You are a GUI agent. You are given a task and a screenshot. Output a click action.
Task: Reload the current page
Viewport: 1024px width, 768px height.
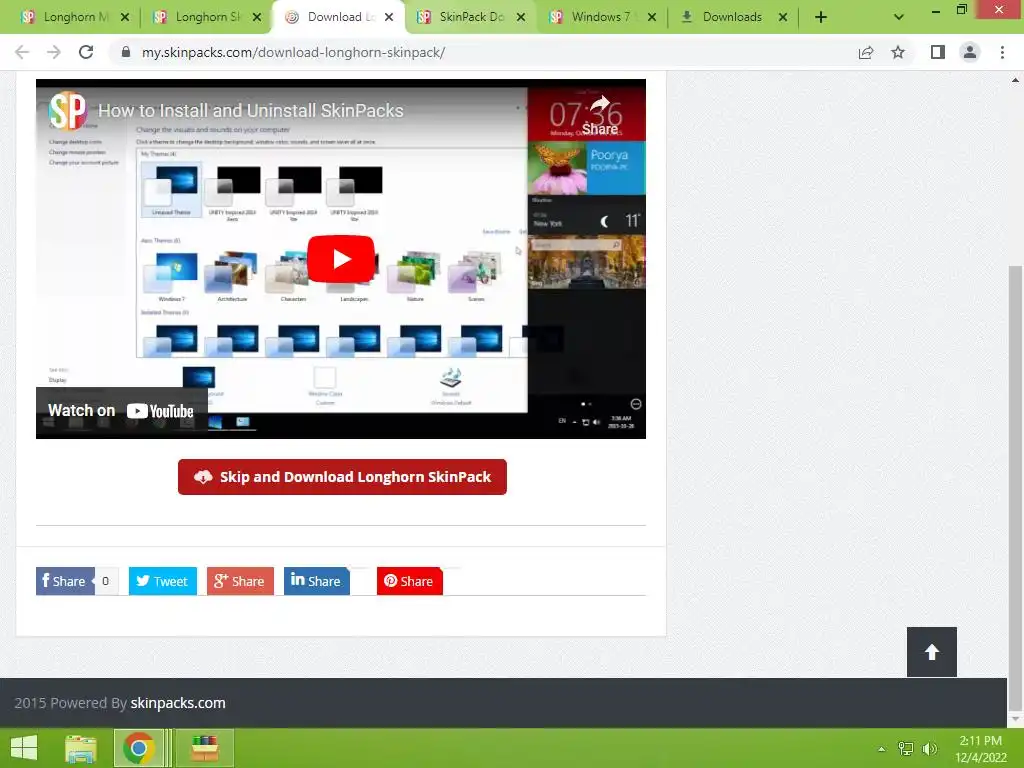point(86,52)
